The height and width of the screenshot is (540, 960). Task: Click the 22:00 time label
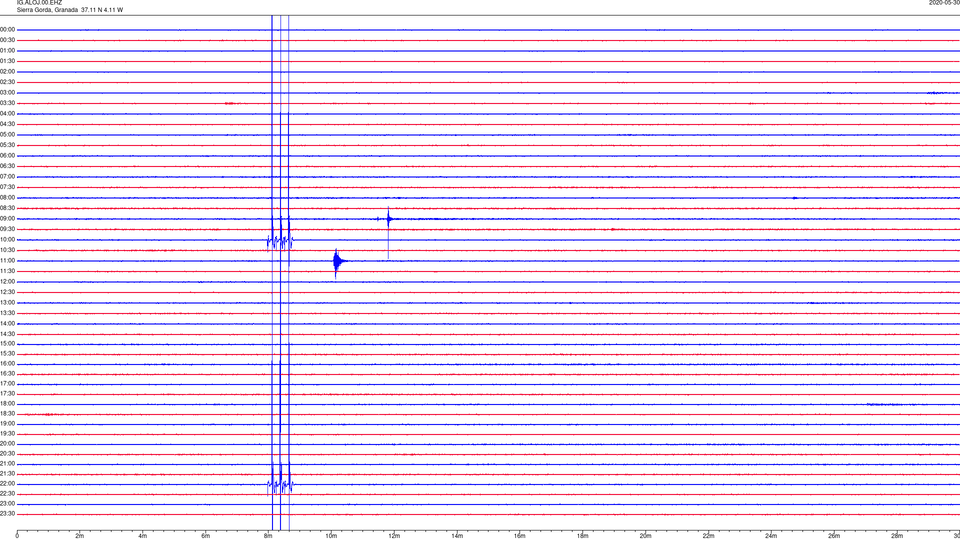coord(8,484)
